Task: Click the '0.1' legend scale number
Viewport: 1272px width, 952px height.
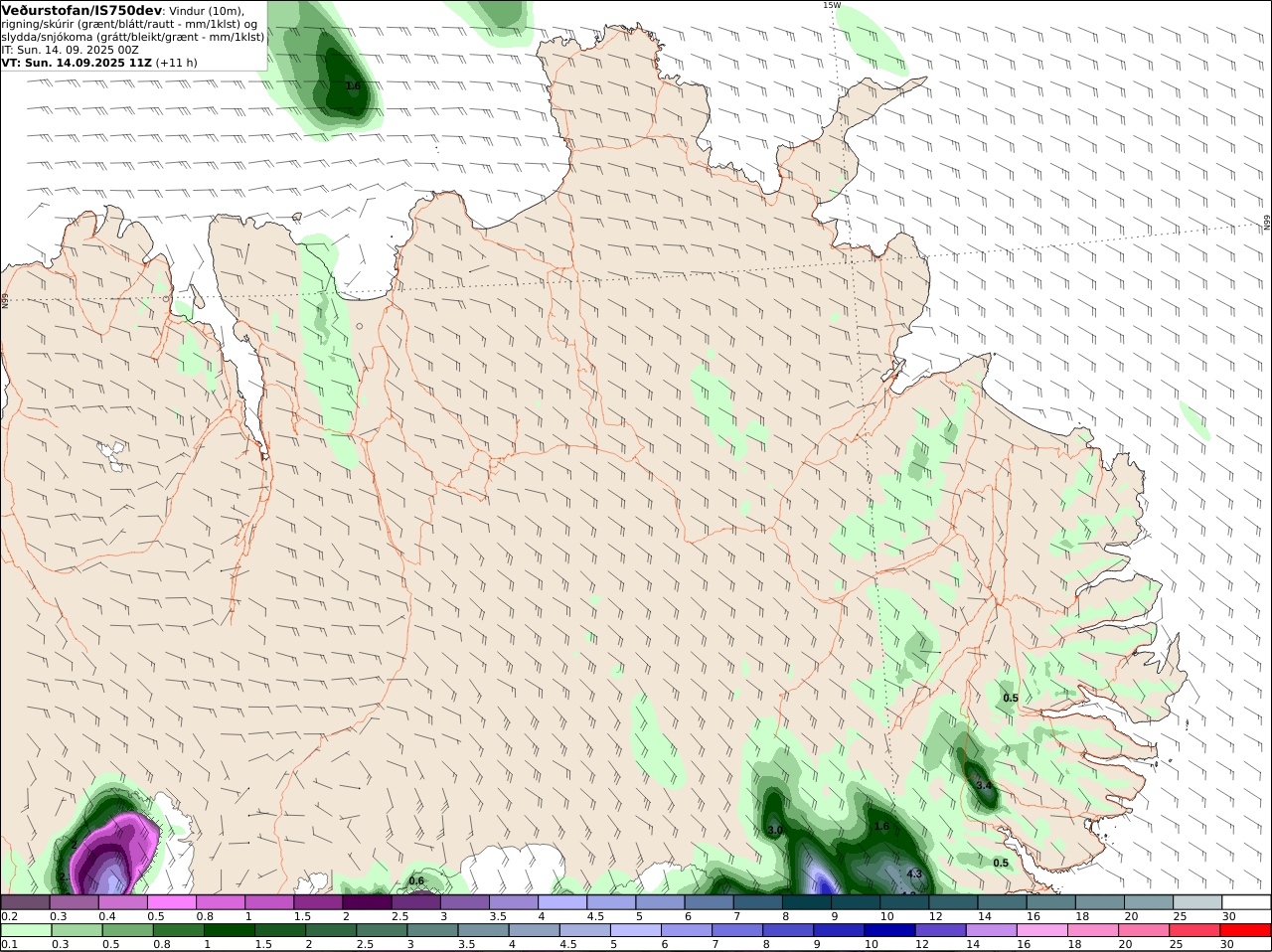Action: point(9,944)
